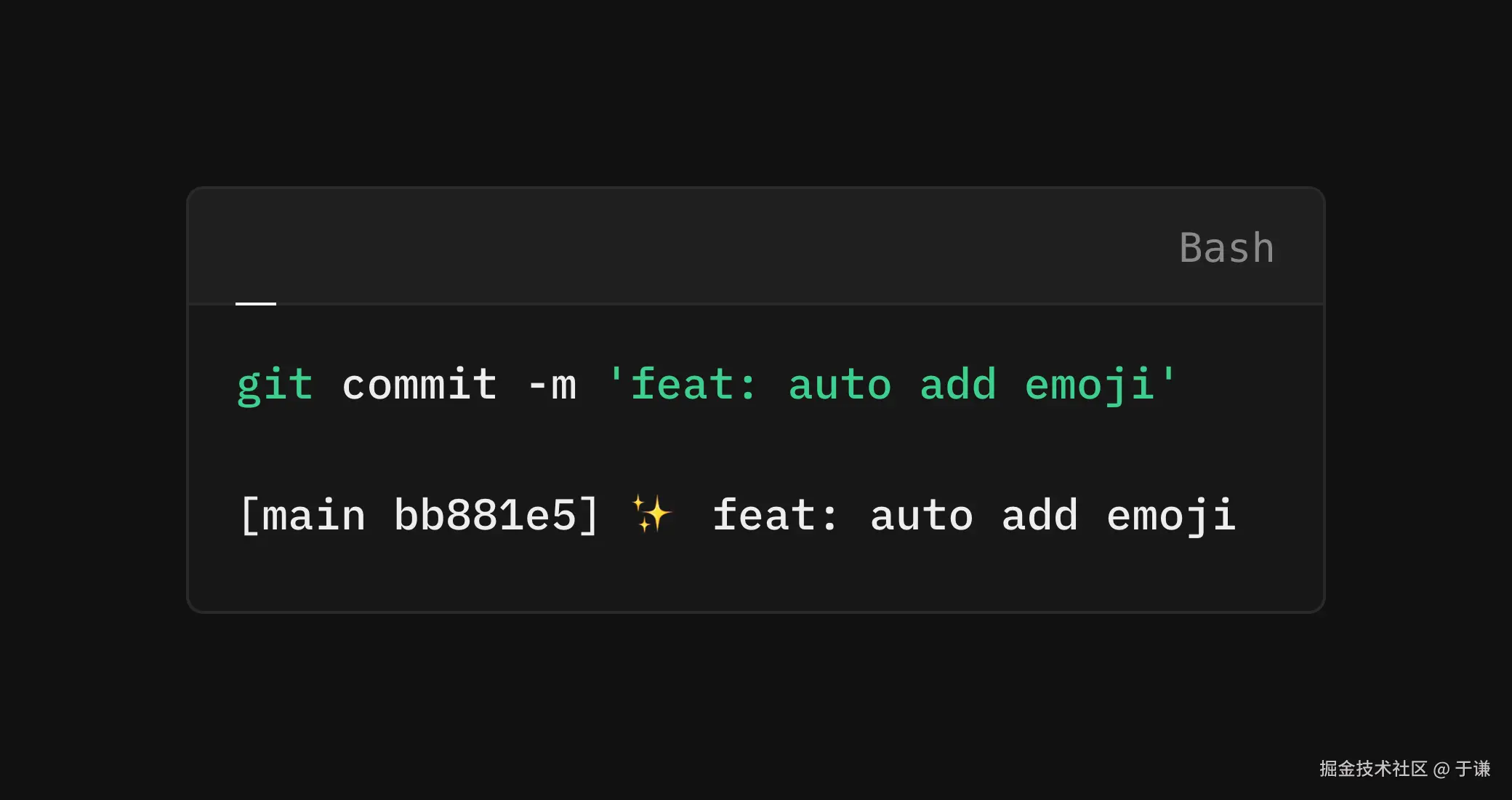Image resolution: width=1512 pixels, height=800 pixels.
Task: Select the white tab indicator underline
Action: click(x=256, y=303)
